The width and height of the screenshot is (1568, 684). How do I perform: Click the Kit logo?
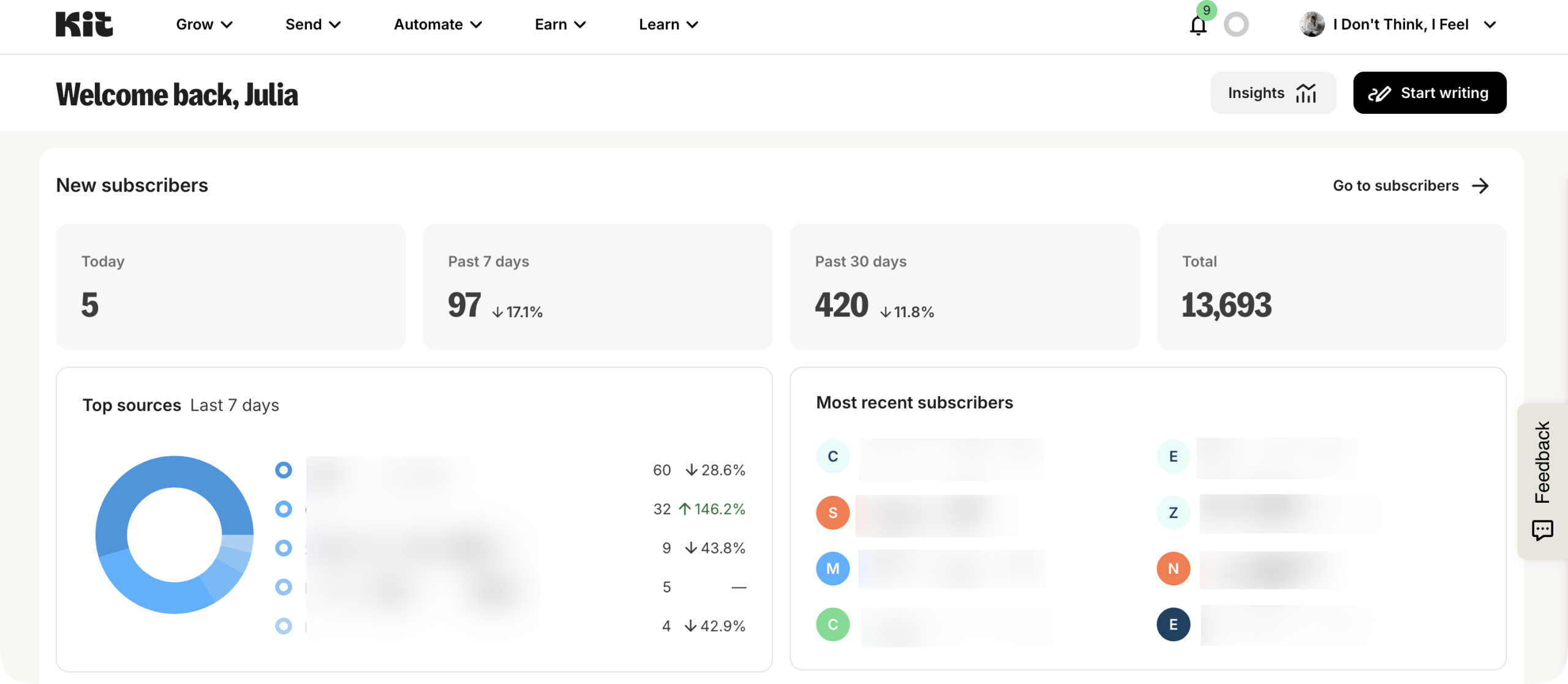click(x=84, y=24)
